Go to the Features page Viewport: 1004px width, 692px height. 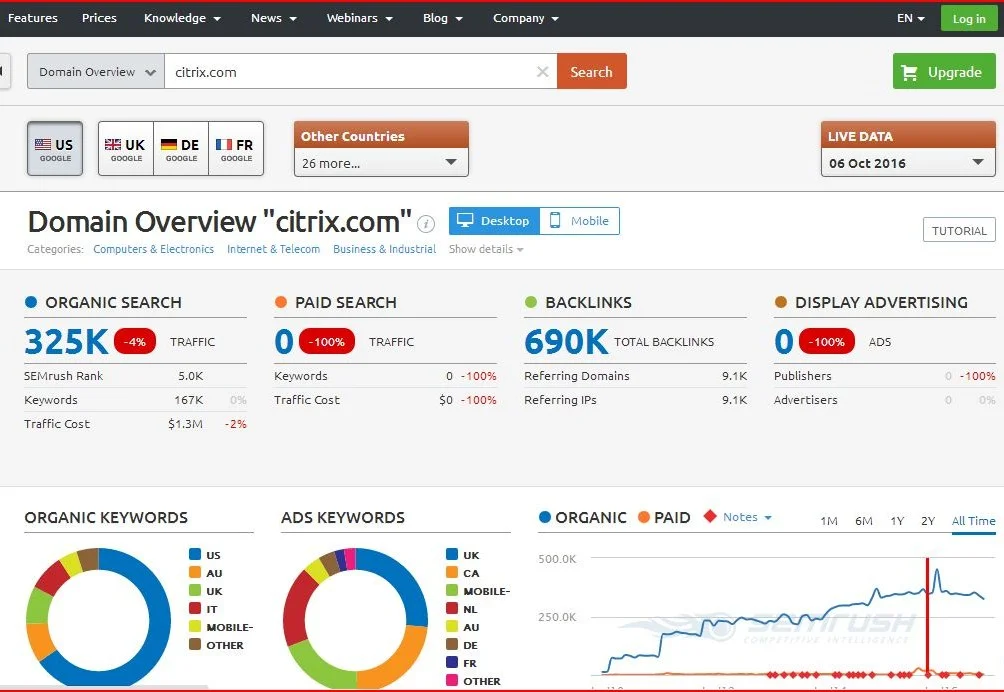pyautogui.click(x=33, y=18)
